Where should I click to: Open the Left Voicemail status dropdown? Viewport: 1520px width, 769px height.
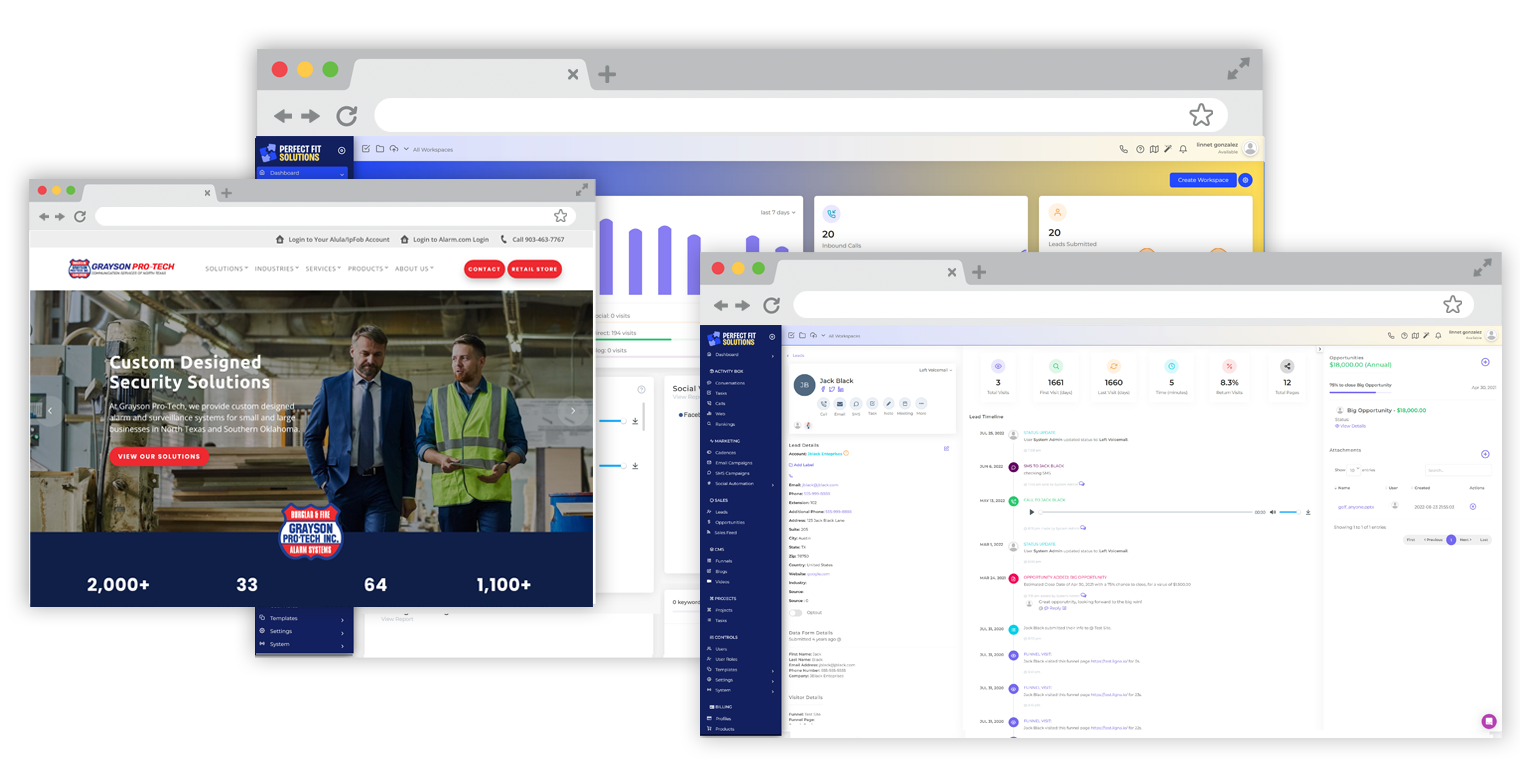click(x=936, y=370)
